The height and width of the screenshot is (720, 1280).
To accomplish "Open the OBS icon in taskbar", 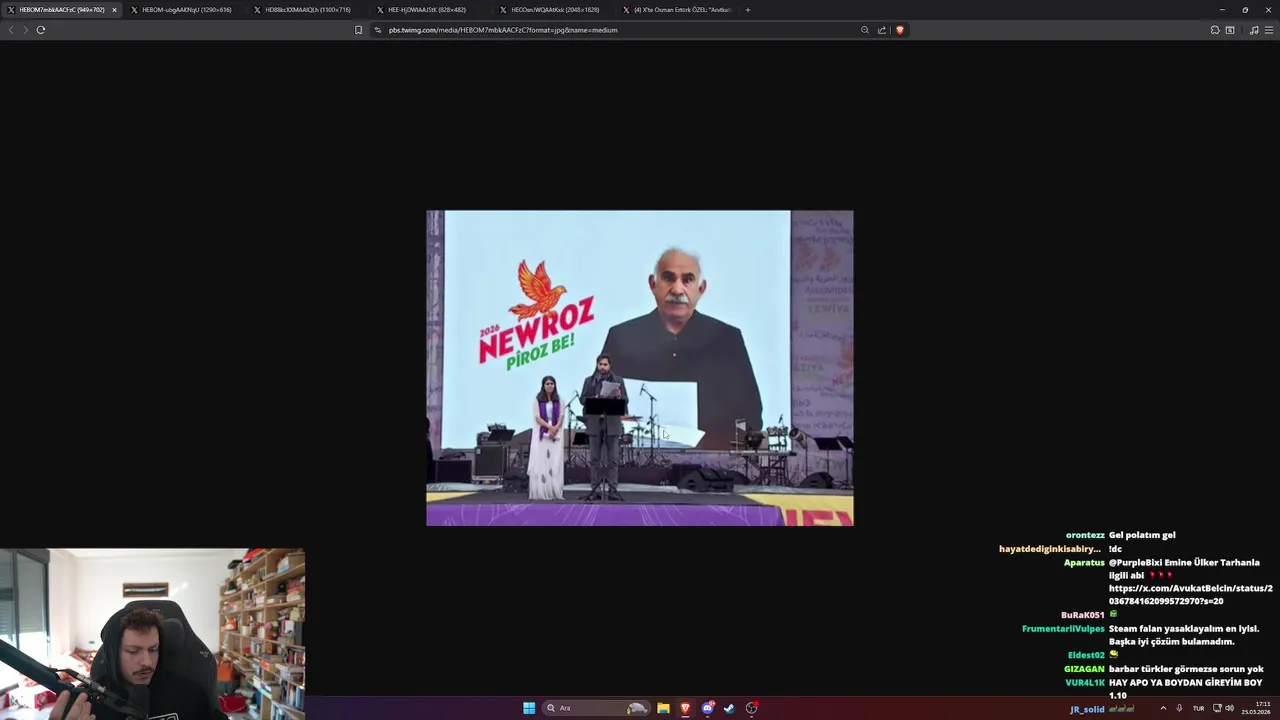I will click(751, 708).
